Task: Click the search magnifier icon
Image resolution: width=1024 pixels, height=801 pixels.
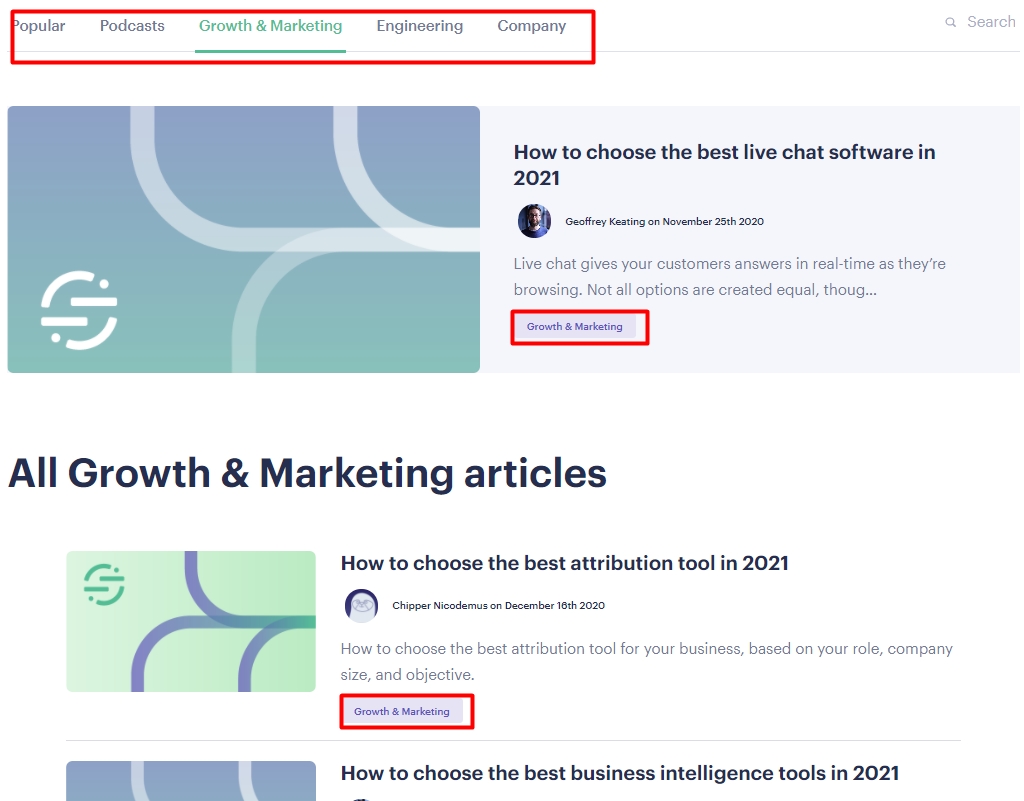Action: (950, 22)
